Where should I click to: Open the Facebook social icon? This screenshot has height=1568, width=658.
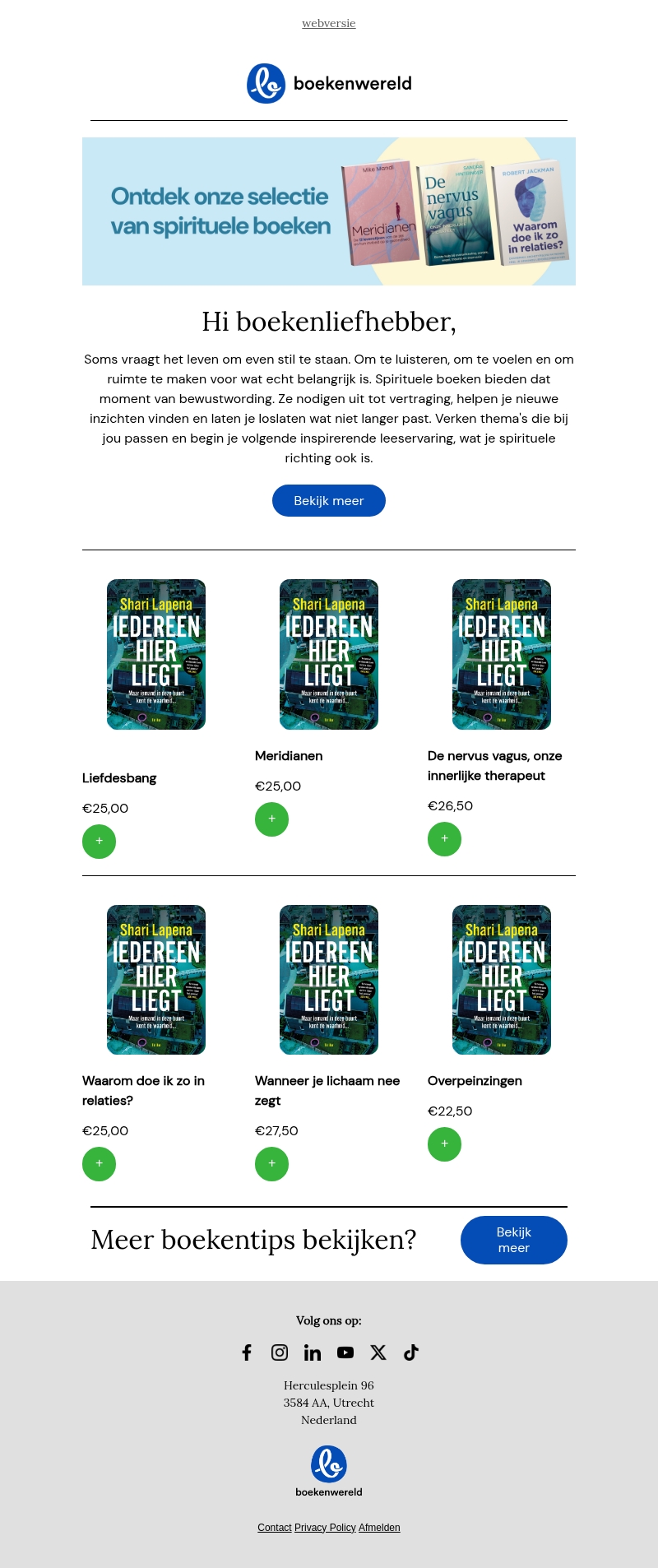(247, 1352)
